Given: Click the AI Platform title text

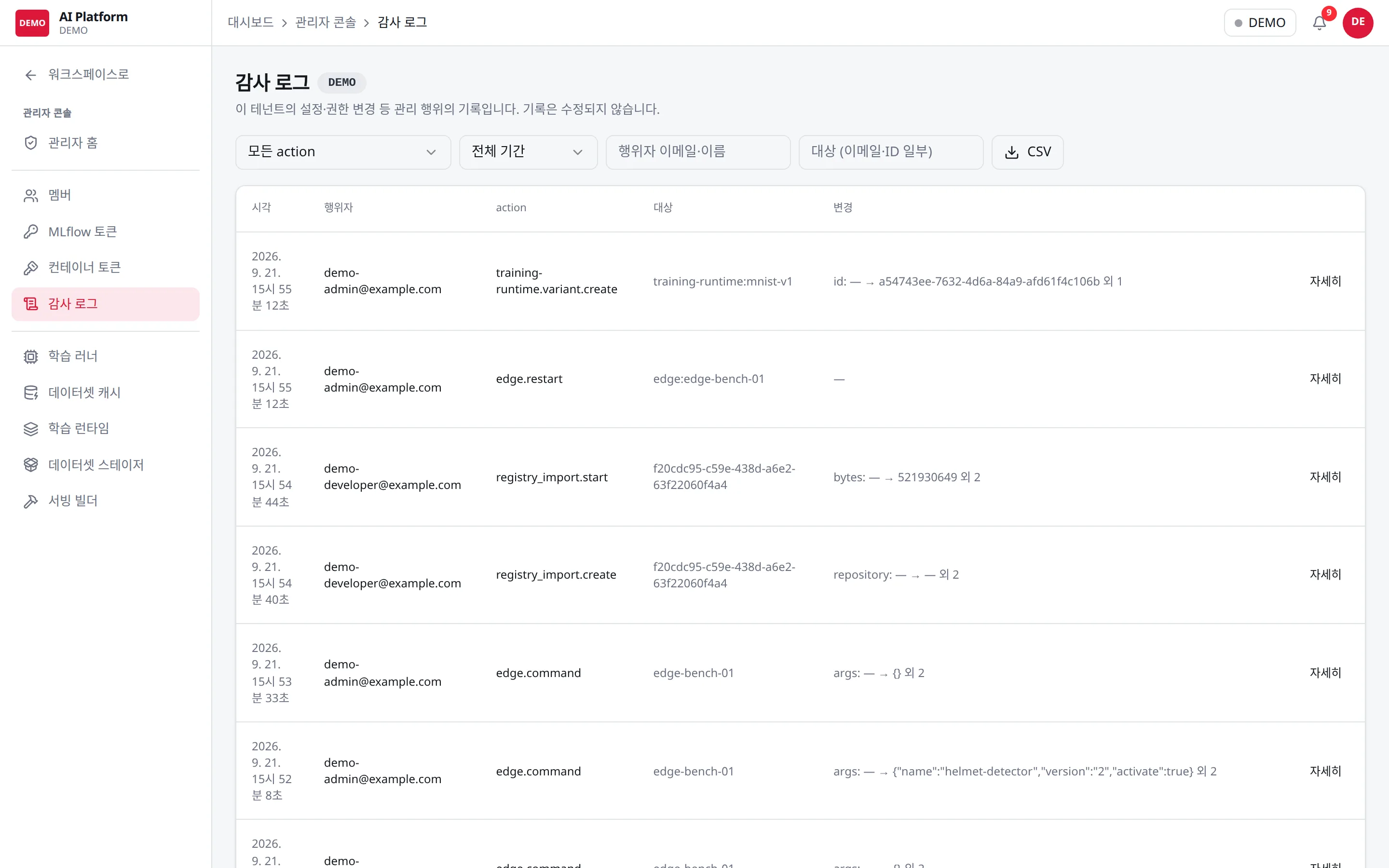Looking at the screenshot, I should [94, 17].
